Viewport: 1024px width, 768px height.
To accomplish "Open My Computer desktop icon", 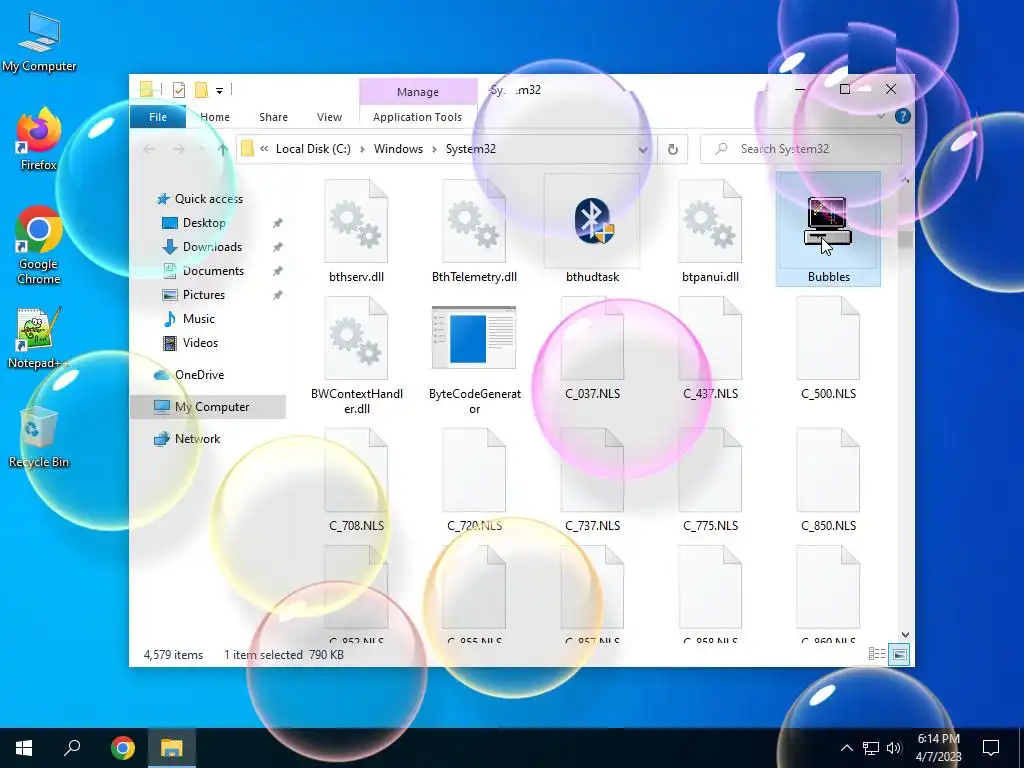I will [39, 42].
